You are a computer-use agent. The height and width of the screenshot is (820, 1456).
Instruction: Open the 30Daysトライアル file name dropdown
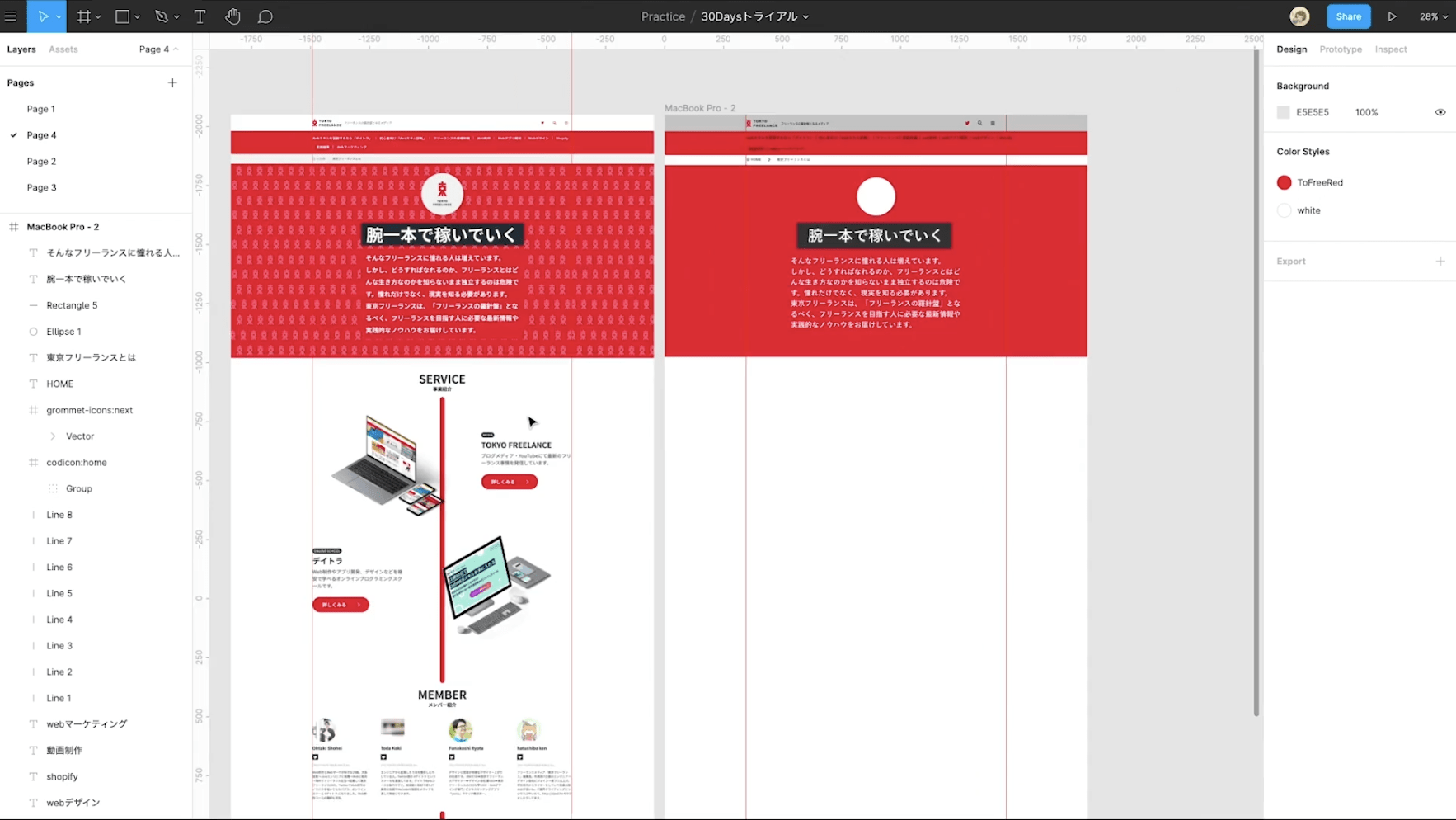754,16
